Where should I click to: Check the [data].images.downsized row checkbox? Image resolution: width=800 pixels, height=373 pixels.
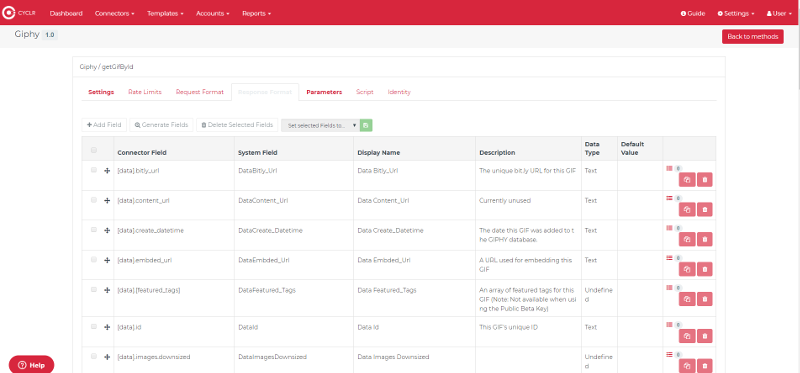pyautogui.click(x=94, y=356)
